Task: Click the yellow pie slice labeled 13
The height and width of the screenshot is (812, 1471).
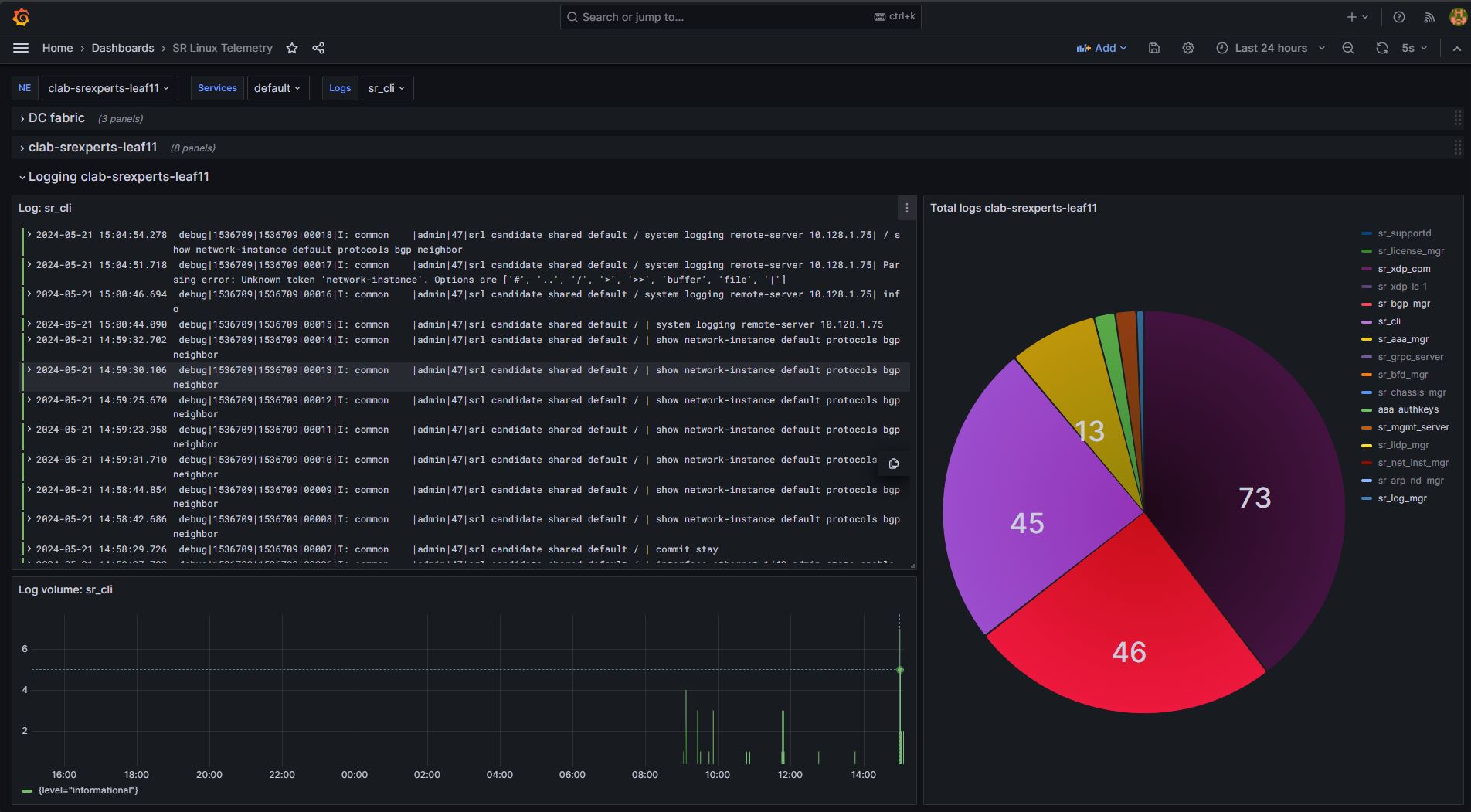Action: tap(1089, 431)
